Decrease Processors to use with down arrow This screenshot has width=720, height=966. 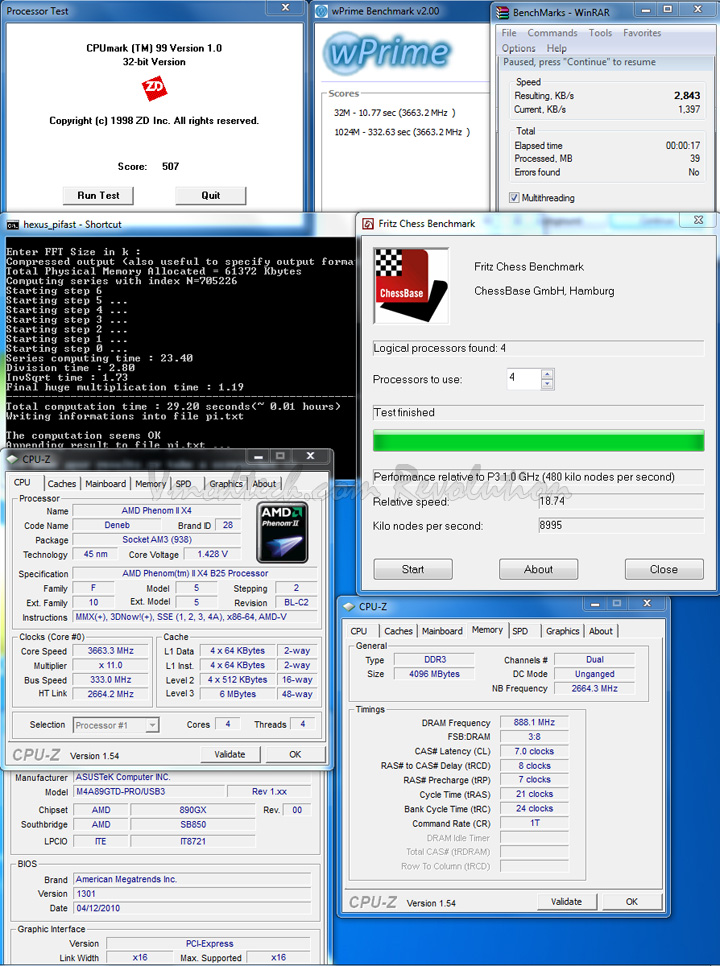548,384
